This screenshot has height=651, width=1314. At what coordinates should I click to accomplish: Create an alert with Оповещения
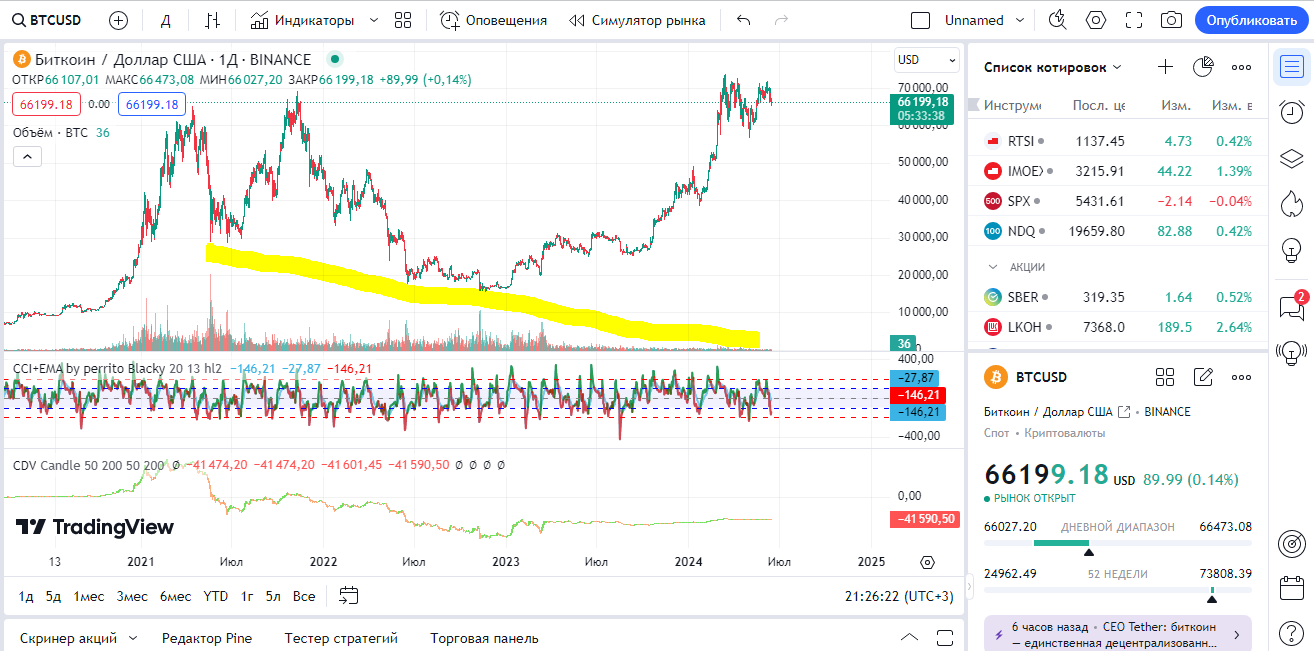[494, 20]
